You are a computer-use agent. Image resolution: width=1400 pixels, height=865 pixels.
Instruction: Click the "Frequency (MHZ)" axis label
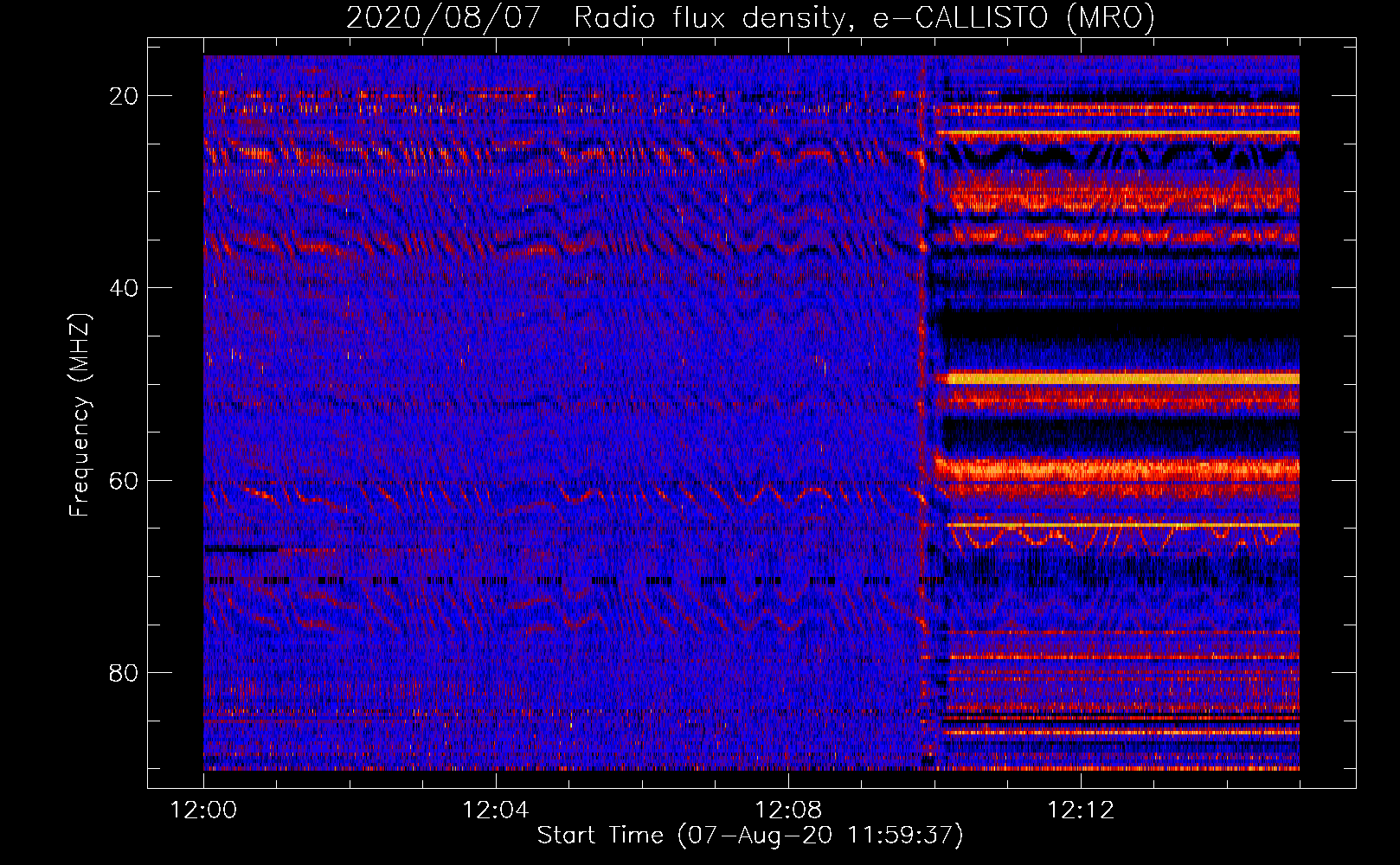pos(80,415)
